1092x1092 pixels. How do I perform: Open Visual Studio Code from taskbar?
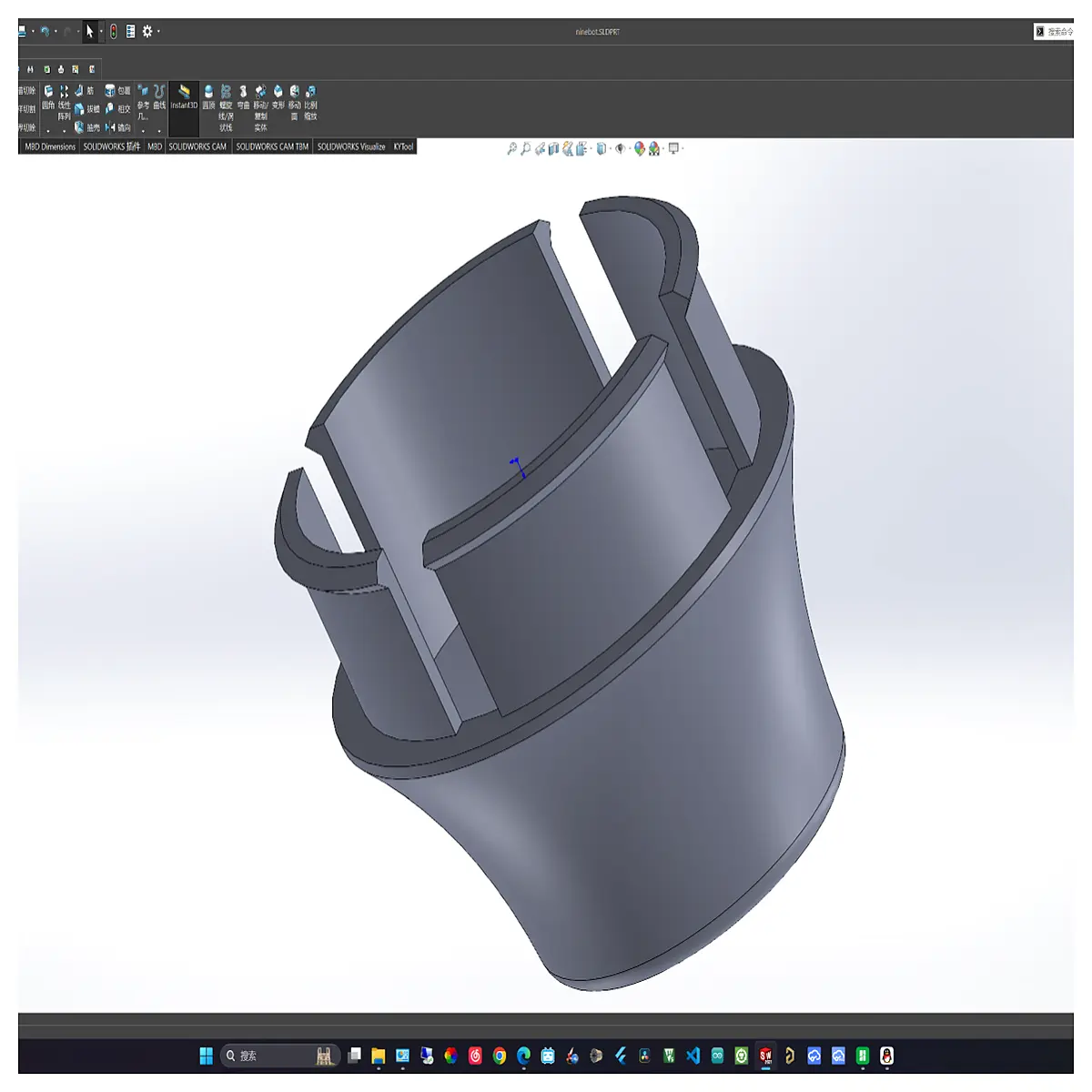[x=693, y=1056]
